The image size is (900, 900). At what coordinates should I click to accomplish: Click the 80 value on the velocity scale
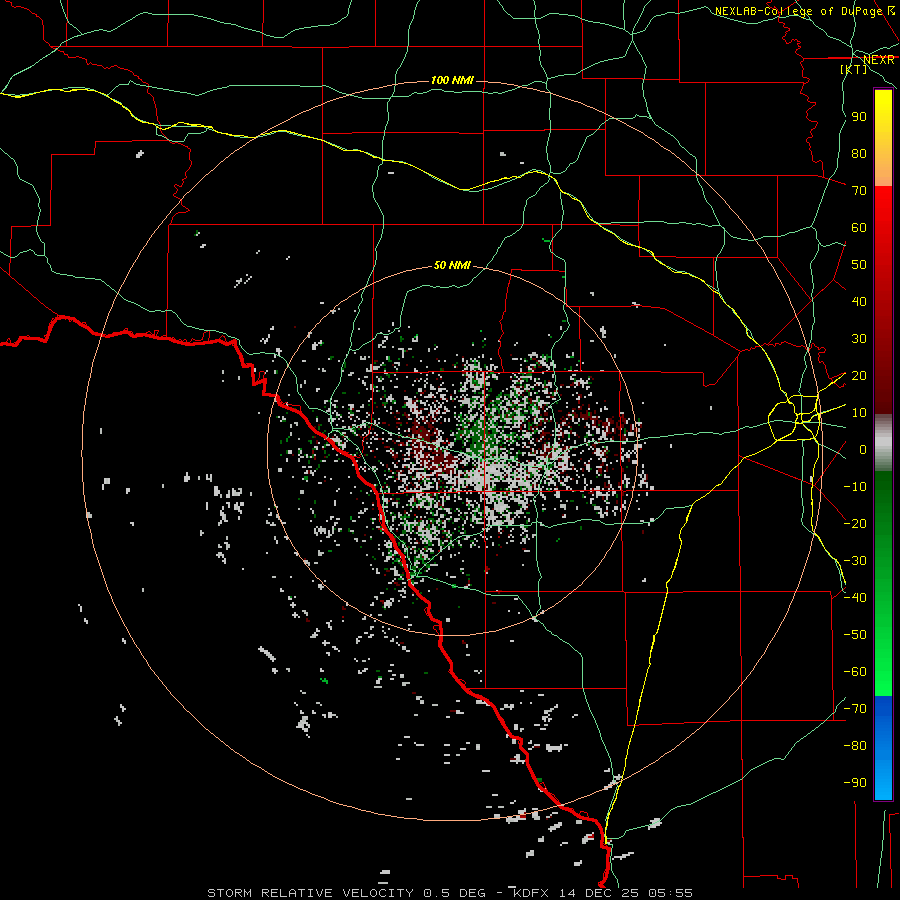click(x=859, y=154)
